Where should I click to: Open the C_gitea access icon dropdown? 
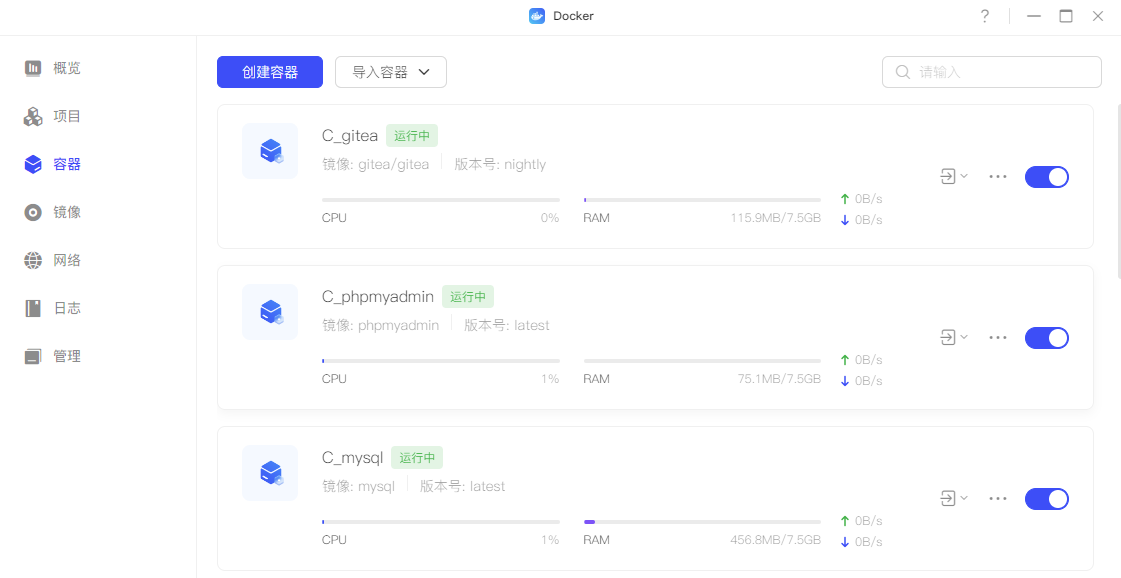954,177
